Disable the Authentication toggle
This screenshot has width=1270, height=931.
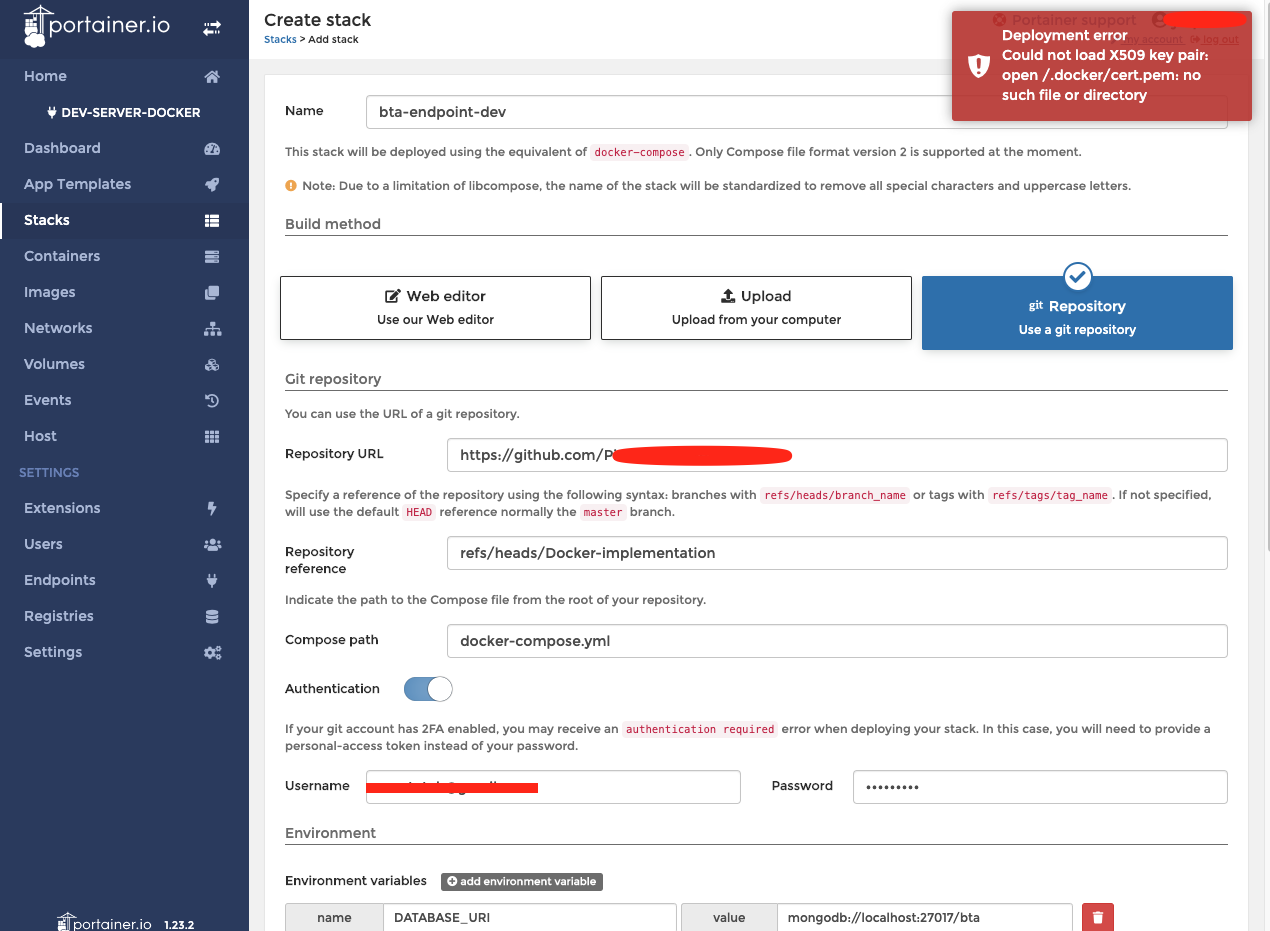point(428,689)
